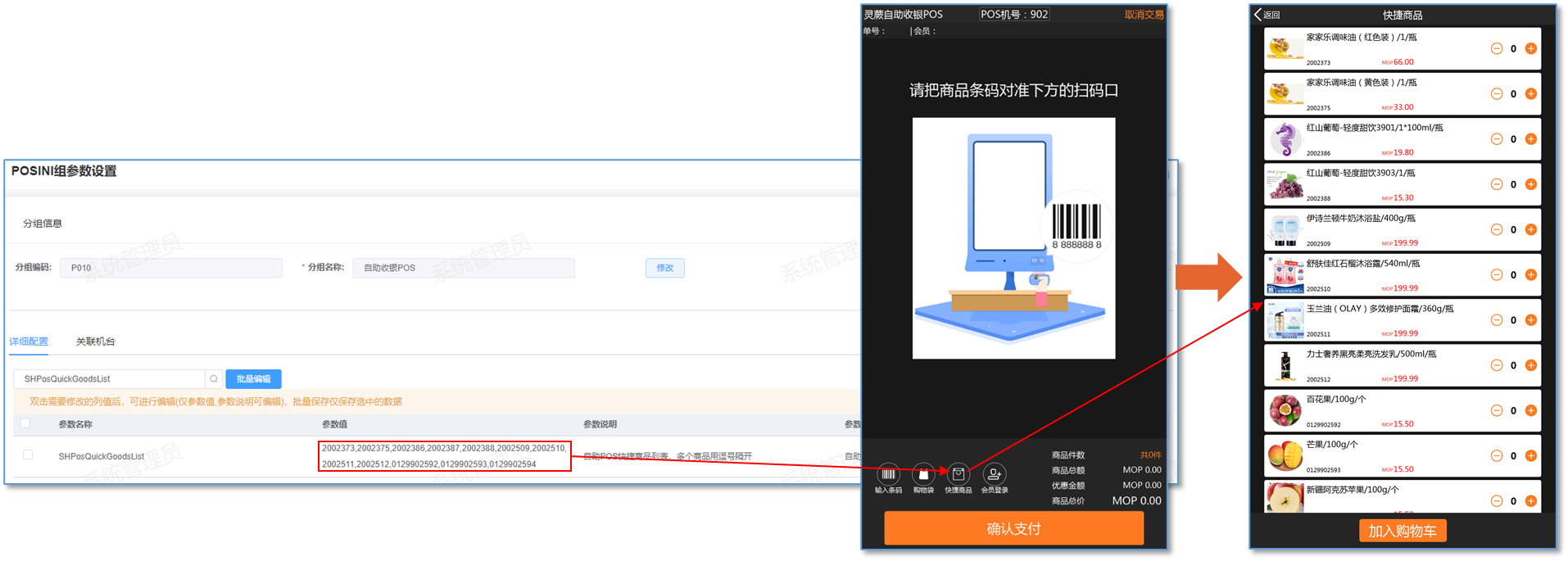Click the 百花果 passion fruit thumbnail
This screenshot has height=561, width=1568.
(x=1285, y=410)
